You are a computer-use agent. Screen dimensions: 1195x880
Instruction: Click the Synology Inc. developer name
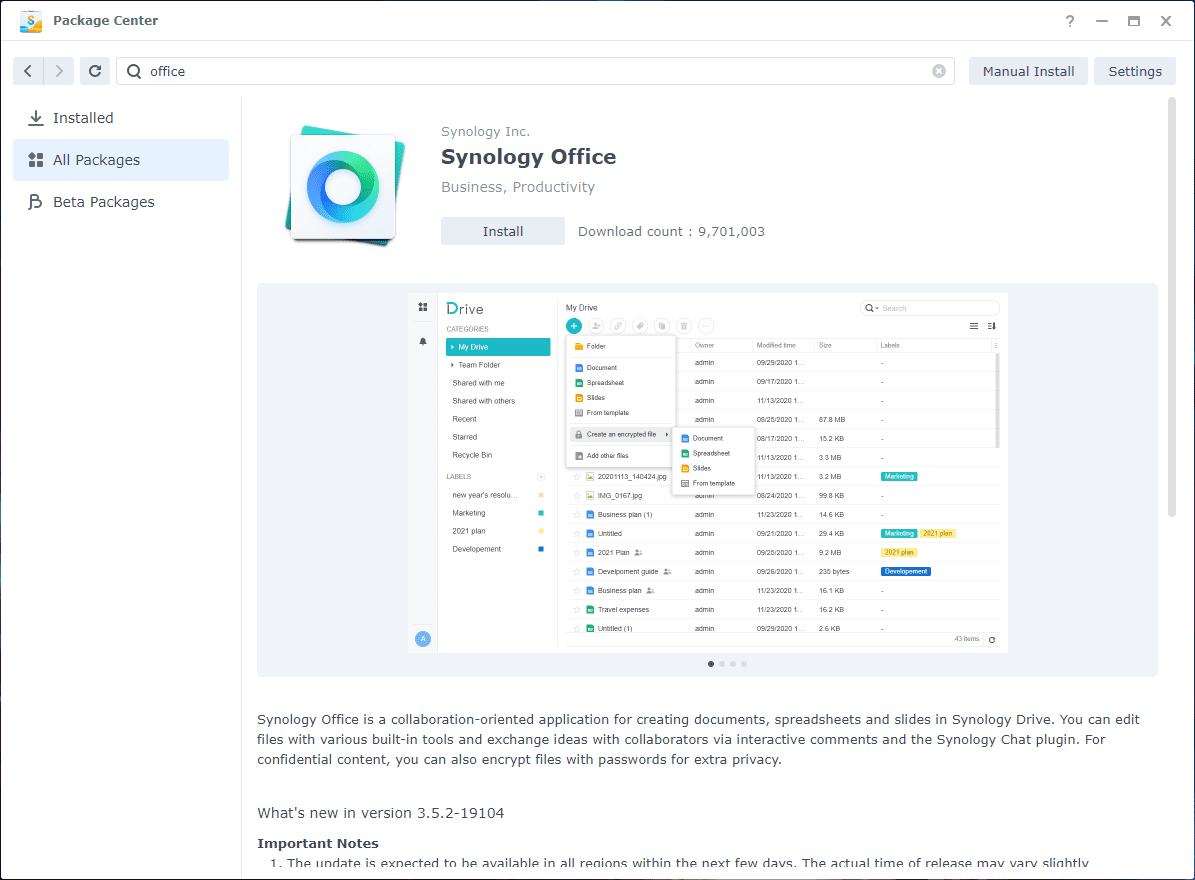(x=485, y=132)
